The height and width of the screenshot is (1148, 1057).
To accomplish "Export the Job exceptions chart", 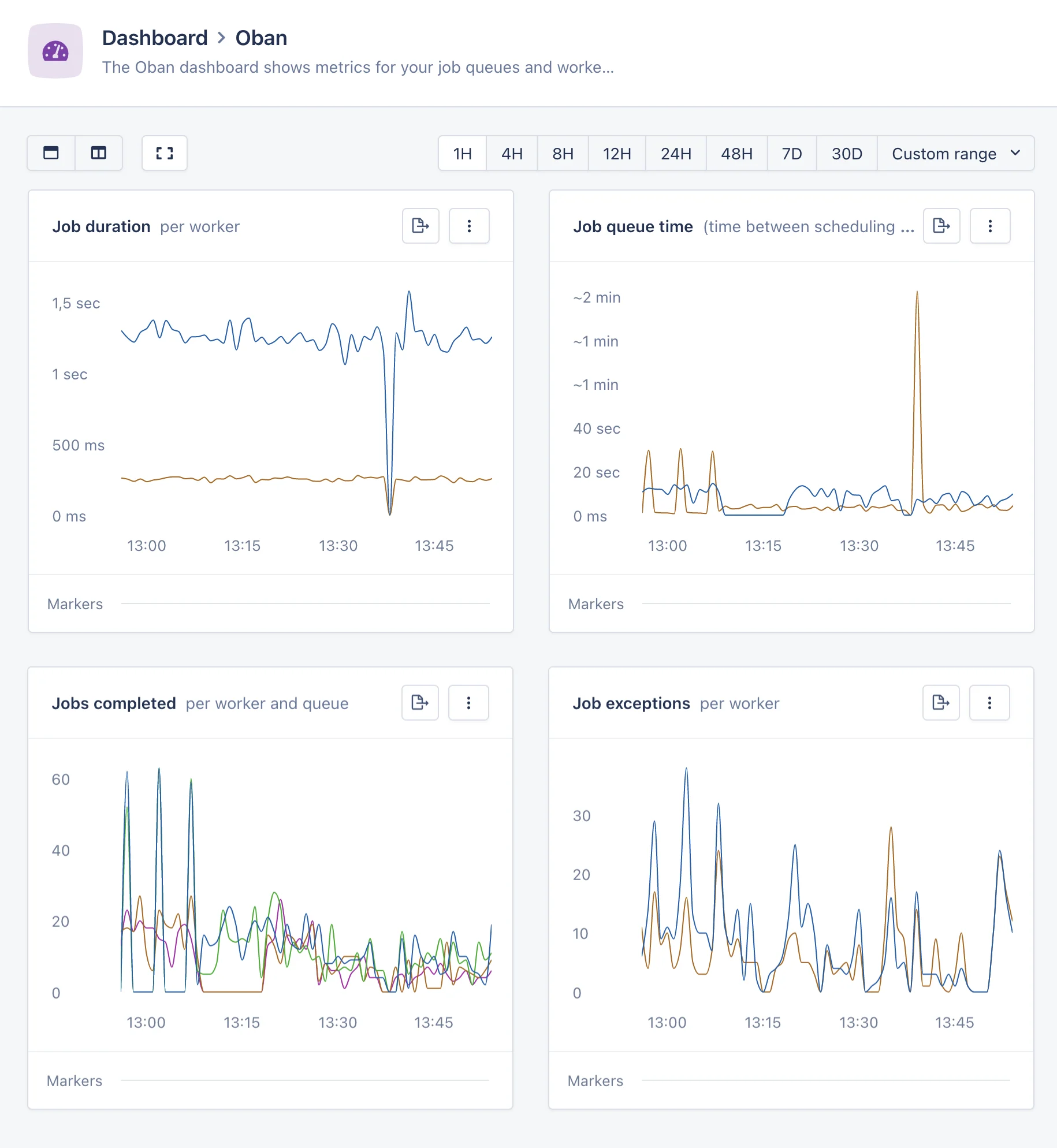I will [941, 703].
